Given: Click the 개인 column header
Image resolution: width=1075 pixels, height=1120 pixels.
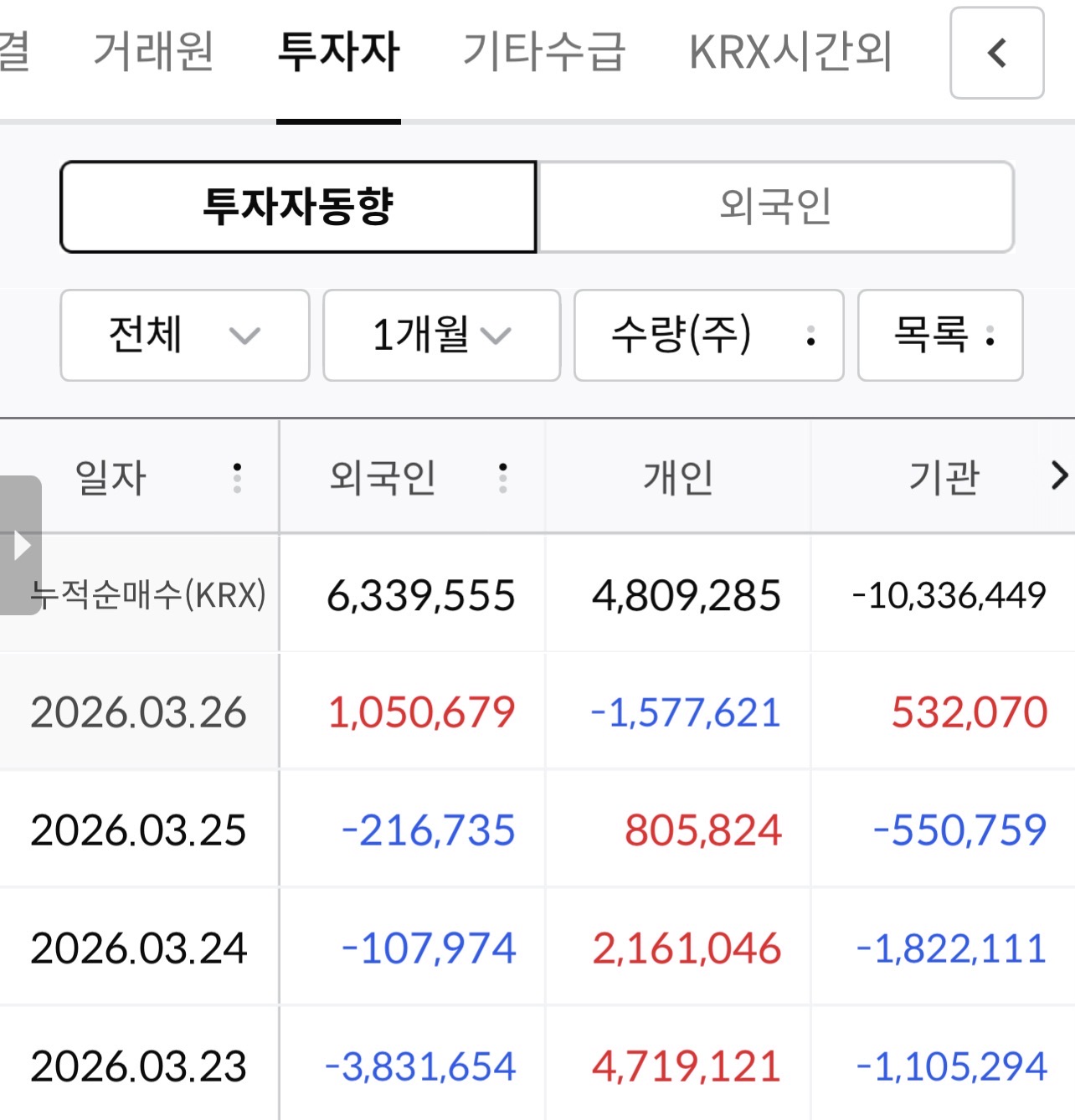Looking at the screenshot, I should [678, 478].
